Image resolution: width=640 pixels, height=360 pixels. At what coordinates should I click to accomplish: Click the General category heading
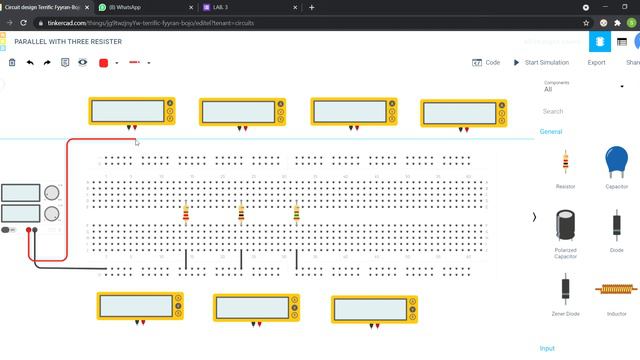[x=551, y=131]
